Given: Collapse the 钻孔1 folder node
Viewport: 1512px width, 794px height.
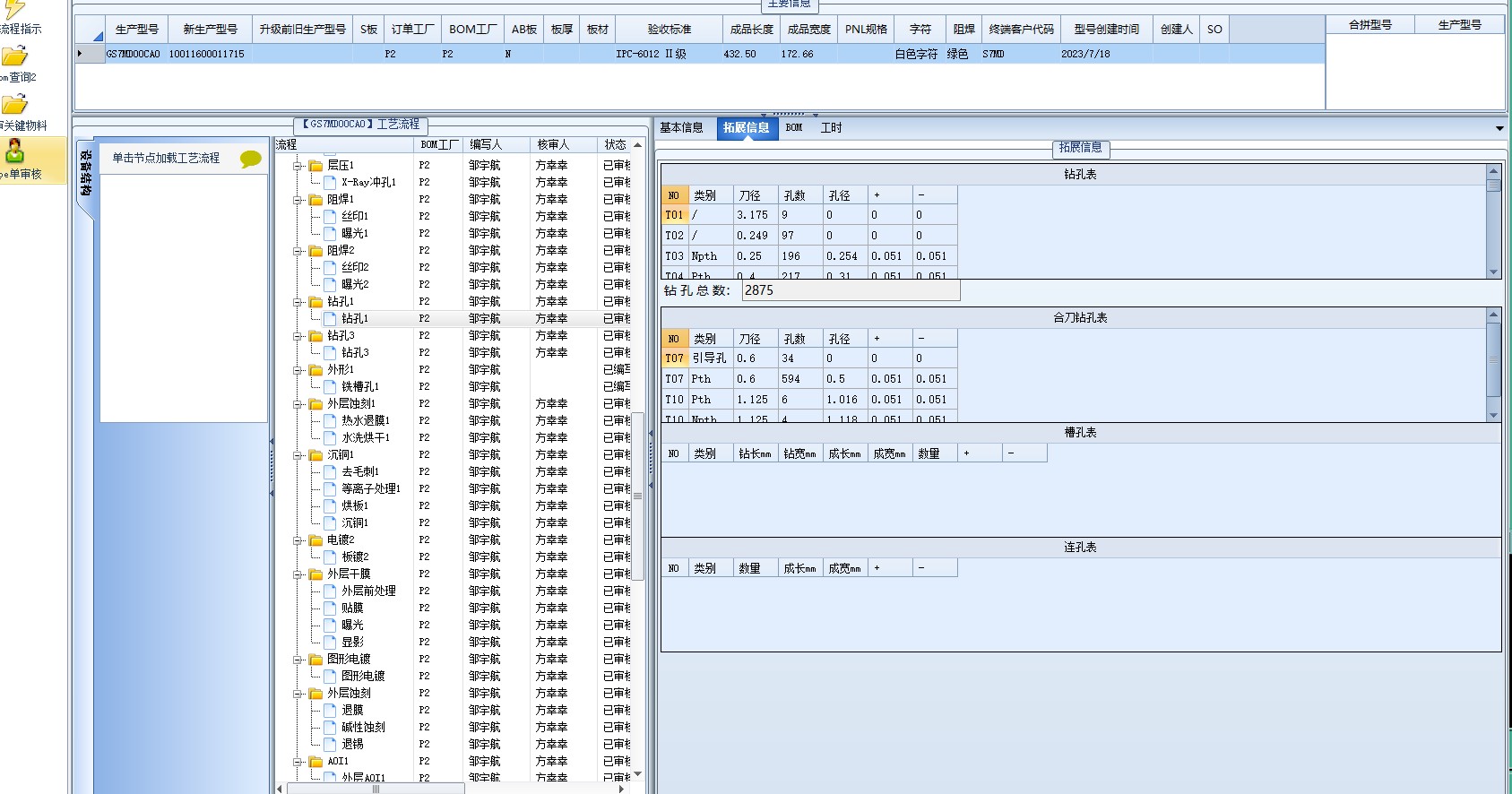Looking at the screenshot, I should point(297,302).
